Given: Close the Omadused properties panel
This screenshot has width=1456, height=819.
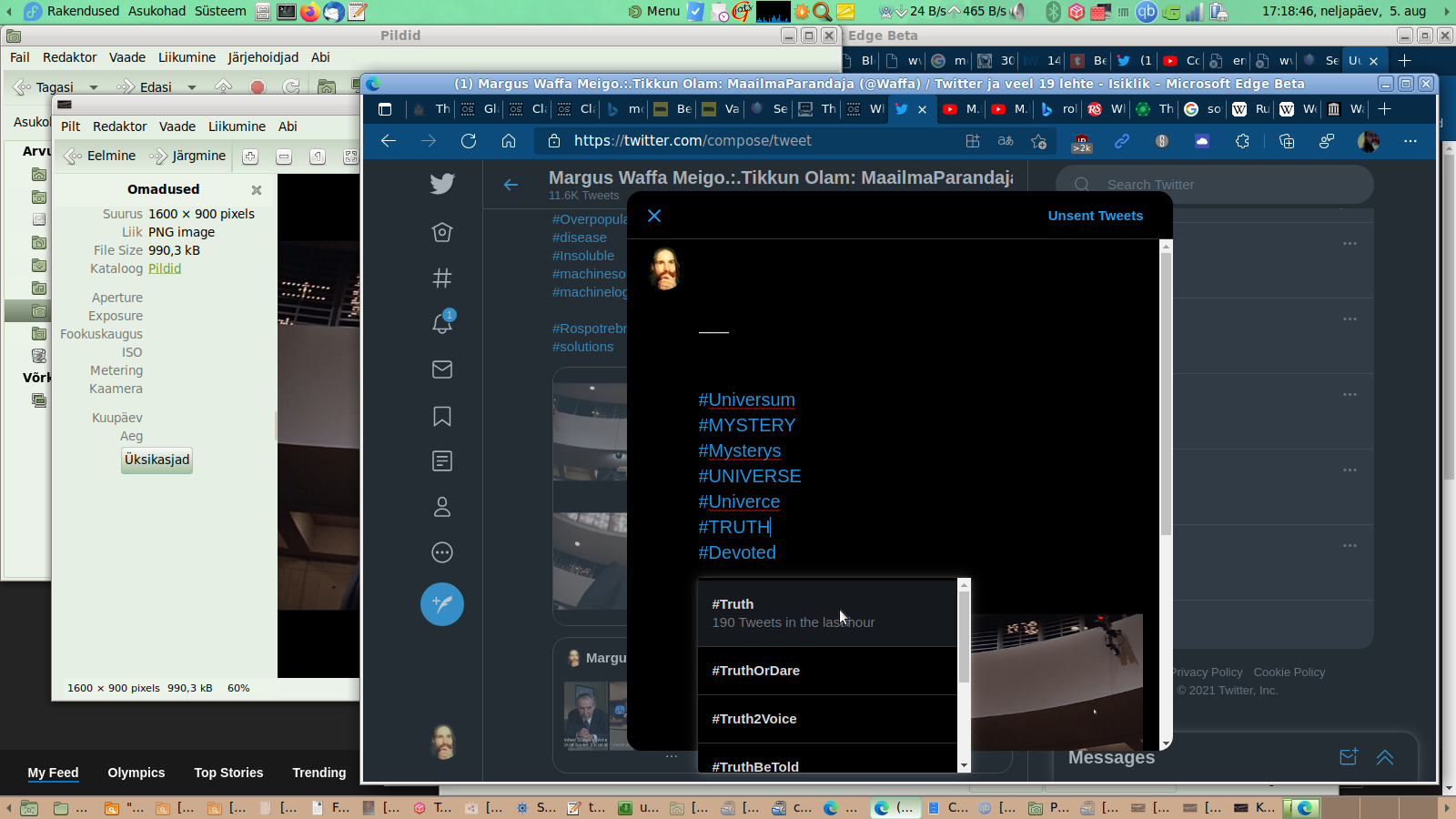Looking at the screenshot, I should [257, 190].
